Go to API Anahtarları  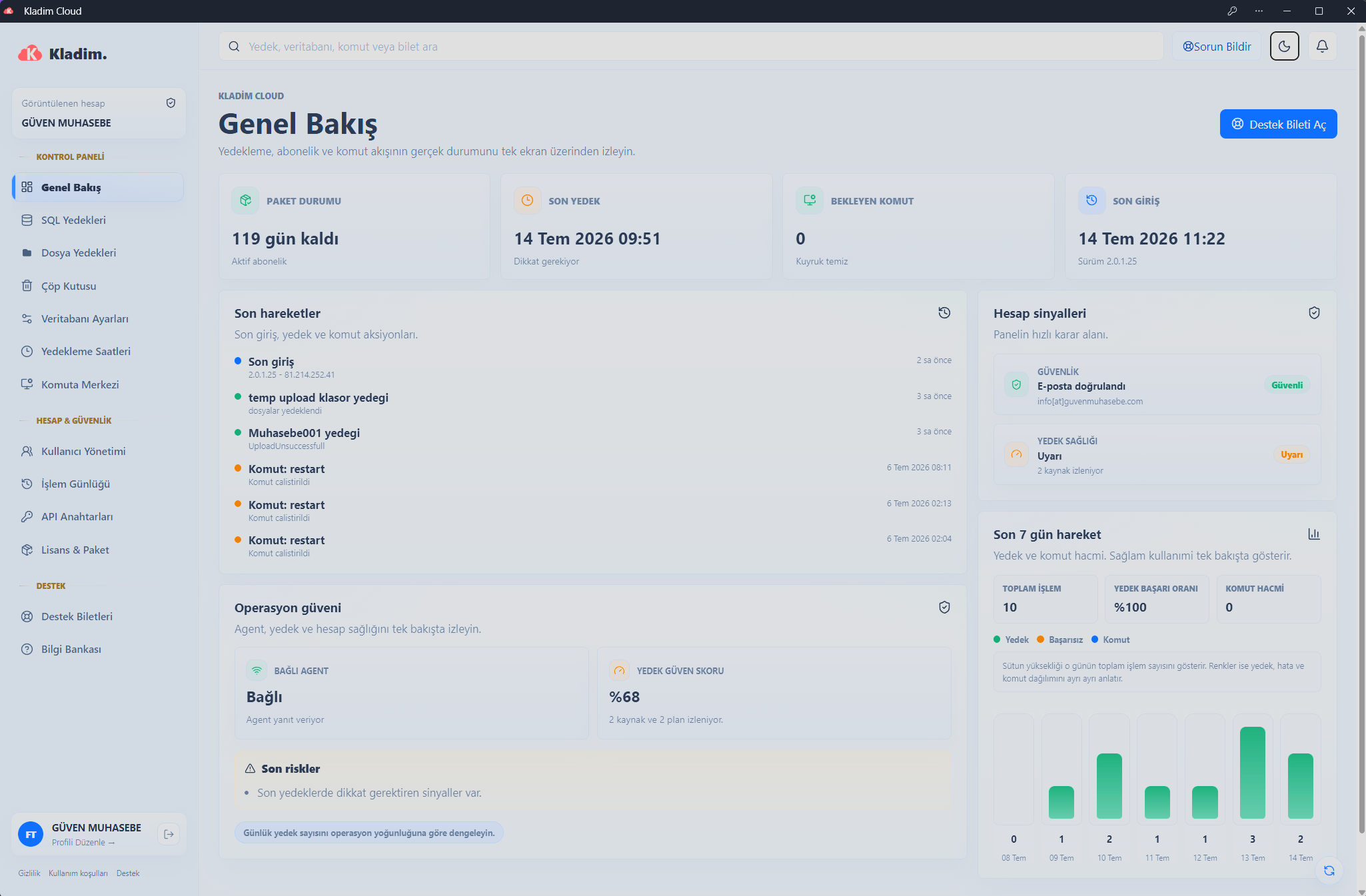click(x=98, y=517)
